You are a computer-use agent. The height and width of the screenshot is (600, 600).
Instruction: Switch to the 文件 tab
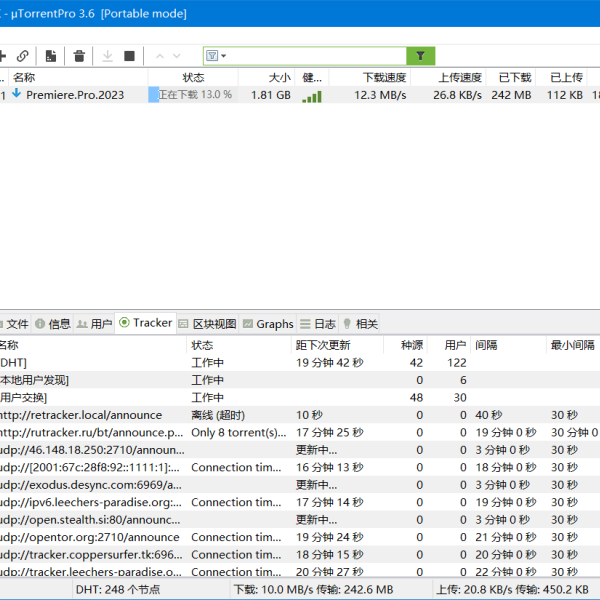[15, 324]
